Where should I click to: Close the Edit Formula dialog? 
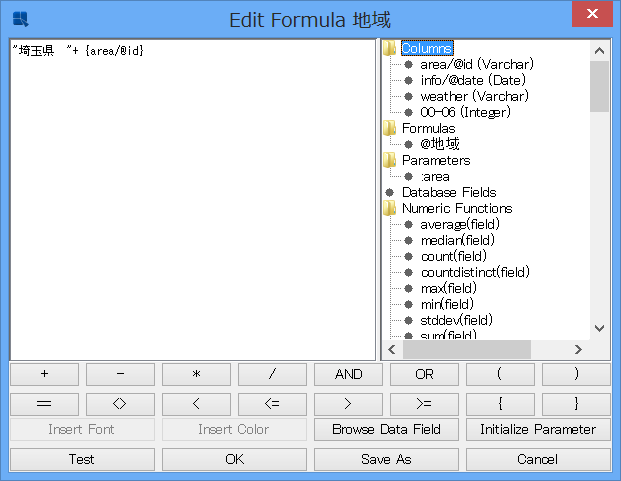click(592, 14)
